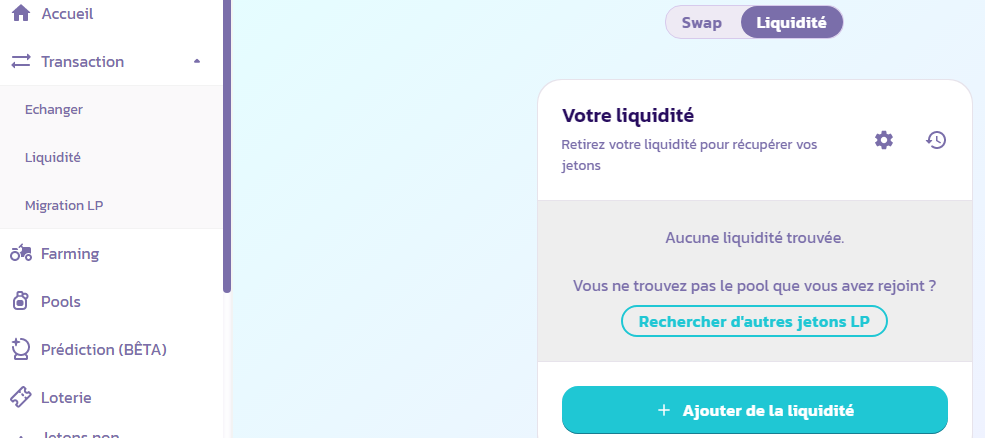
Task: Collapse the Transaction submenu arrow
Action: 197,62
